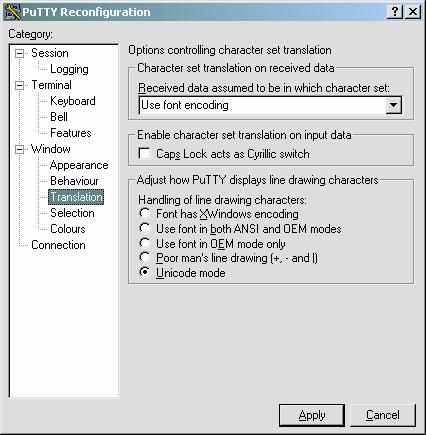The width and height of the screenshot is (426, 435).
Task: Open the Logging category
Action: point(69,69)
